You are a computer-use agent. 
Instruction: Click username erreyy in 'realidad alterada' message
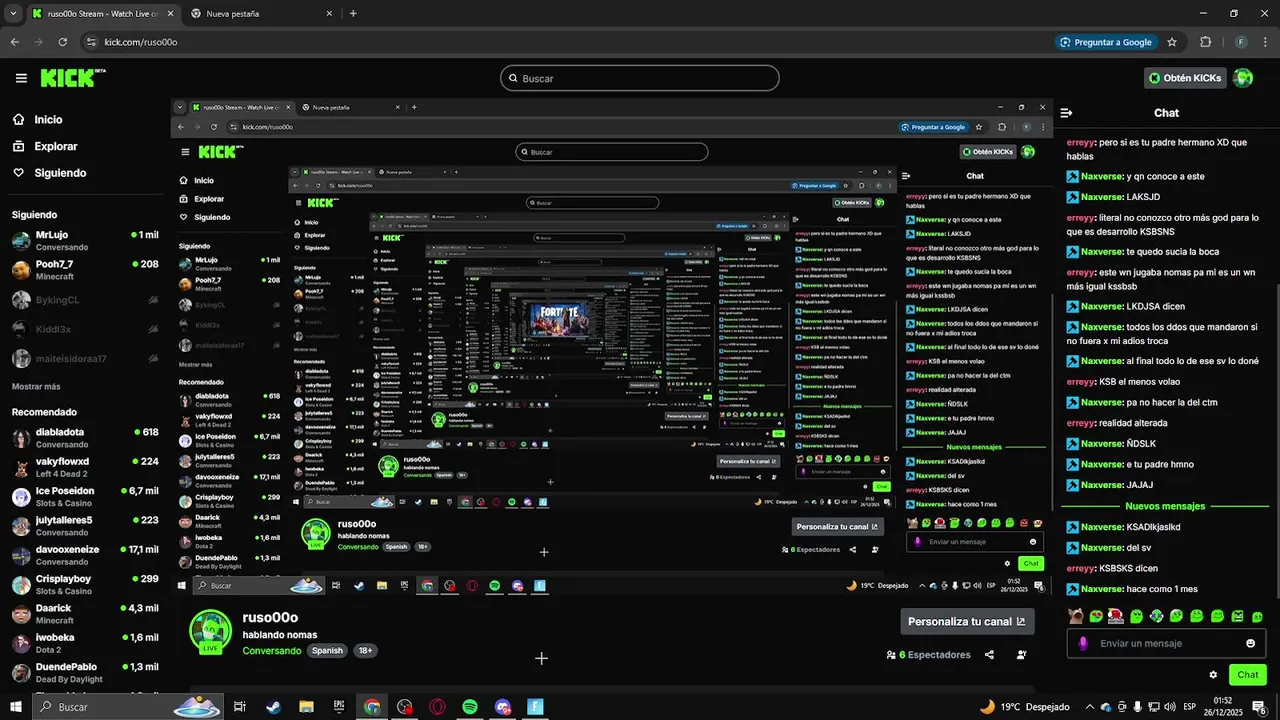click(1081, 423)
